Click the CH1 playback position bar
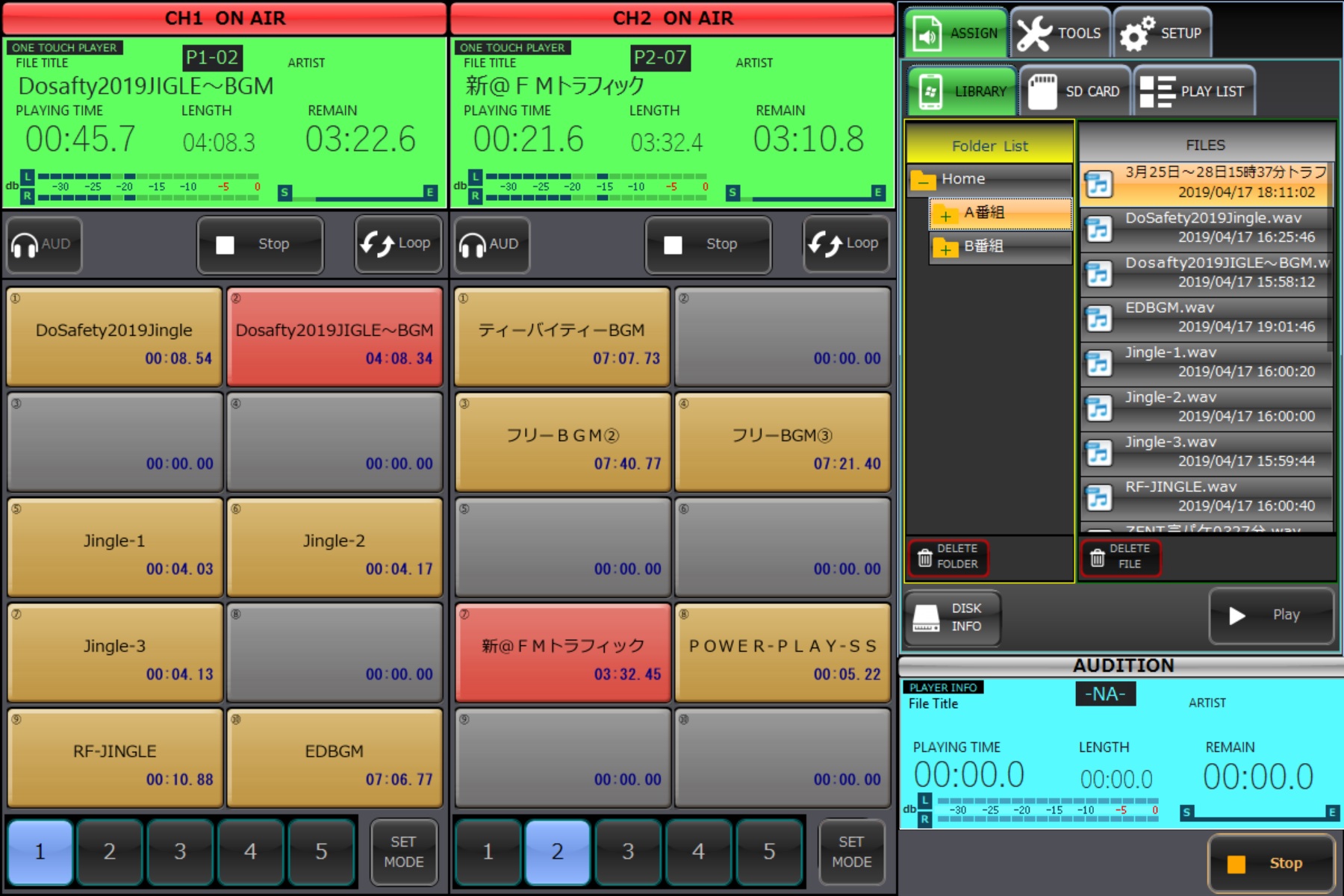The image size is (1344, 896). click(357, 197)
